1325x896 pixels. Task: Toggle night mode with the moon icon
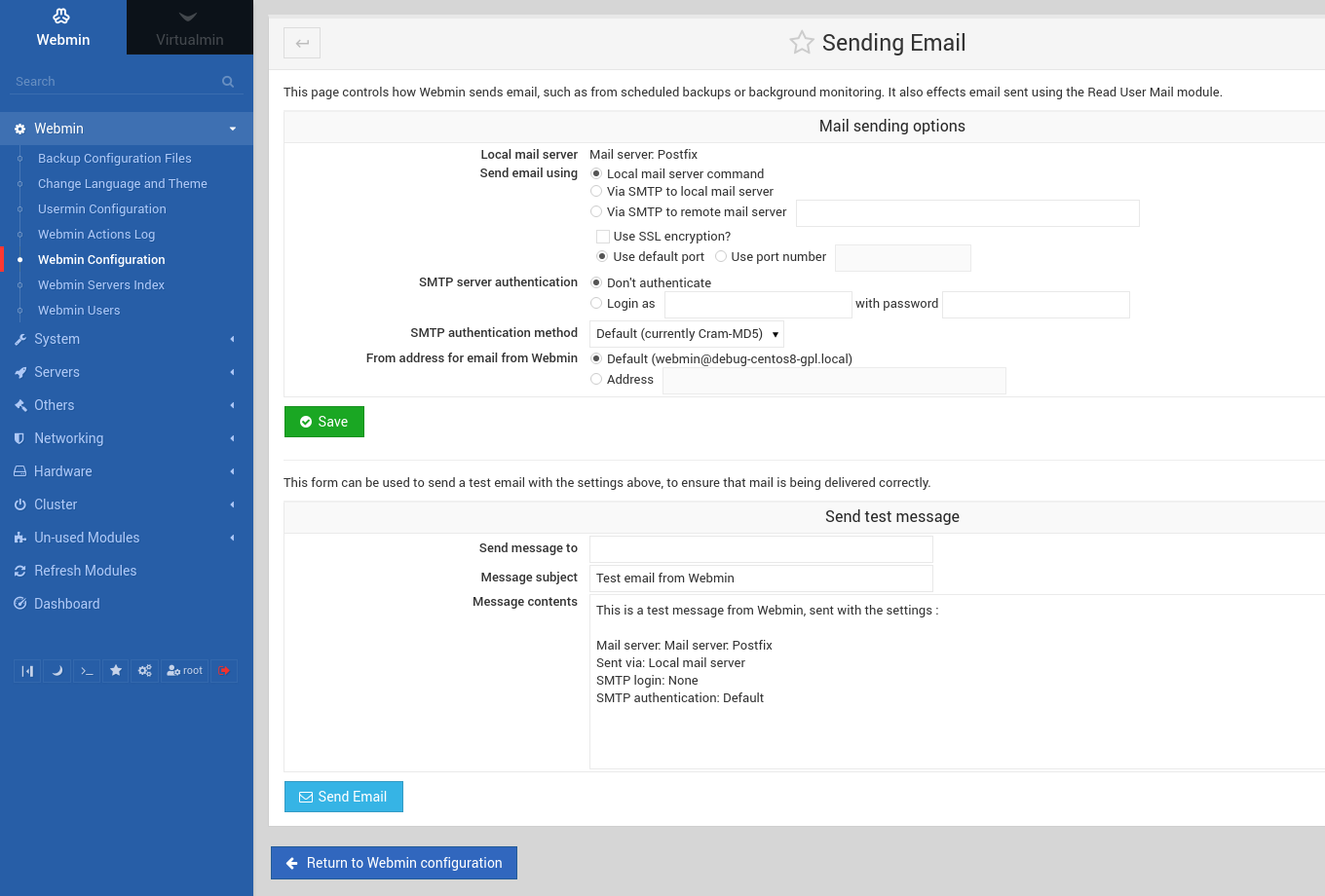57,670
